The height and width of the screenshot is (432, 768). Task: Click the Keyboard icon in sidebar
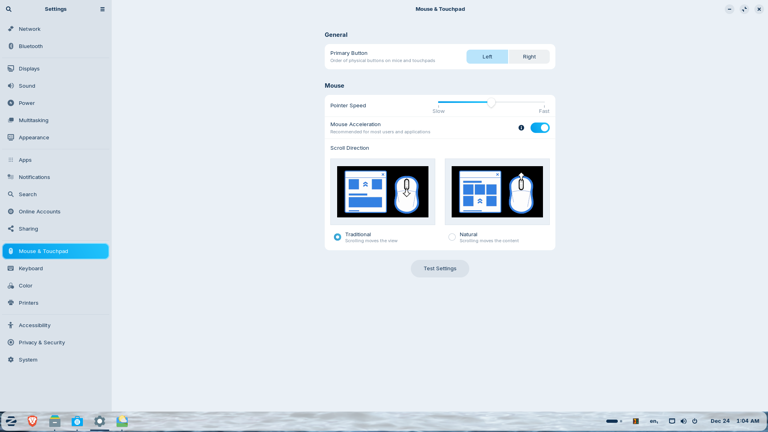[x=11, y=268]
